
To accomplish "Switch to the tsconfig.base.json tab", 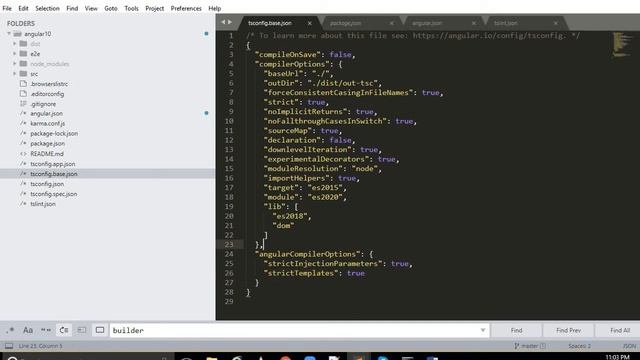I will 270,23.
